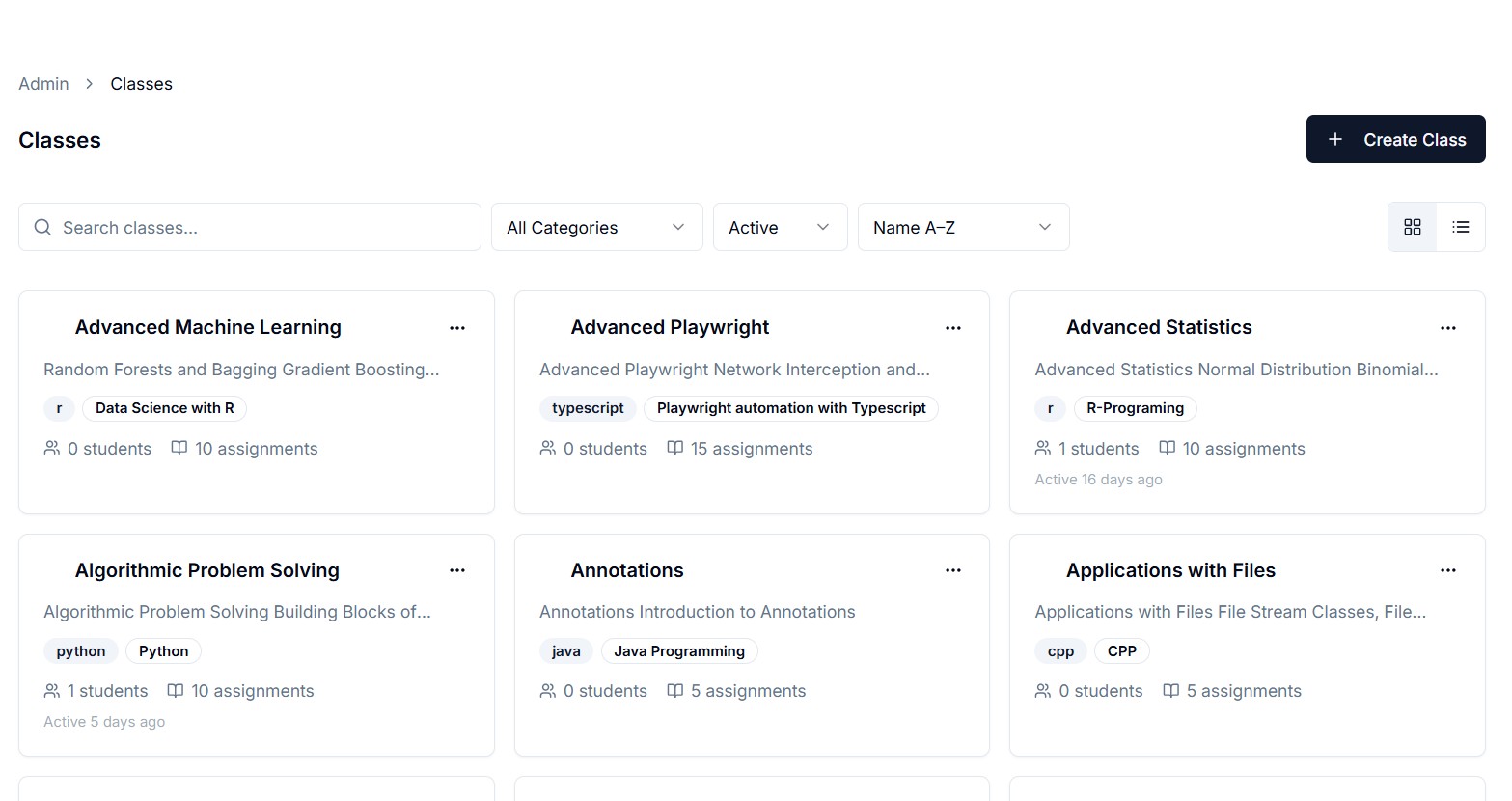The image size is (1512, 801).
Task: Open the All Categories filter dropdown
Action: (595, 227)
